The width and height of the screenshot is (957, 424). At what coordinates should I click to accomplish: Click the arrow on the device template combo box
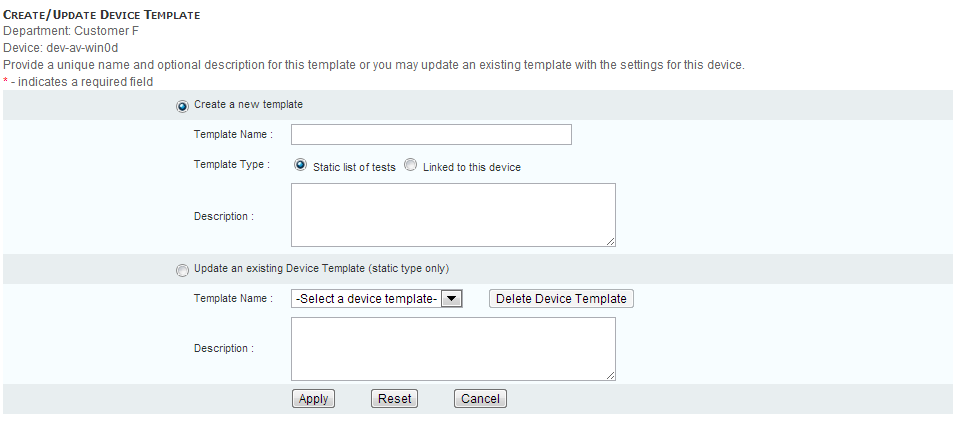pos(451,298)
